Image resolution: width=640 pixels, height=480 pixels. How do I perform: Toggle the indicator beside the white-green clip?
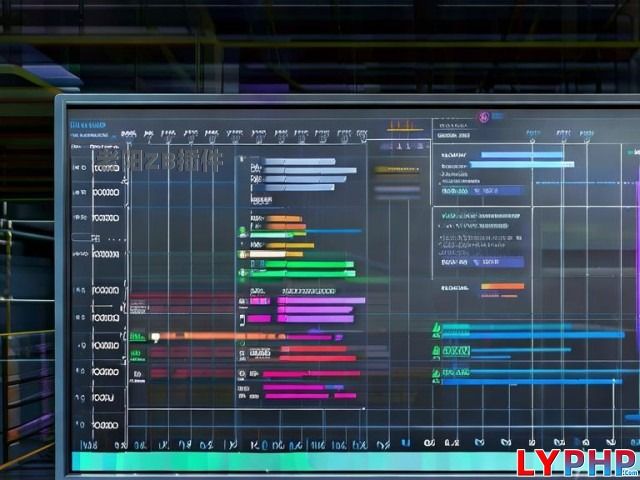242,254
